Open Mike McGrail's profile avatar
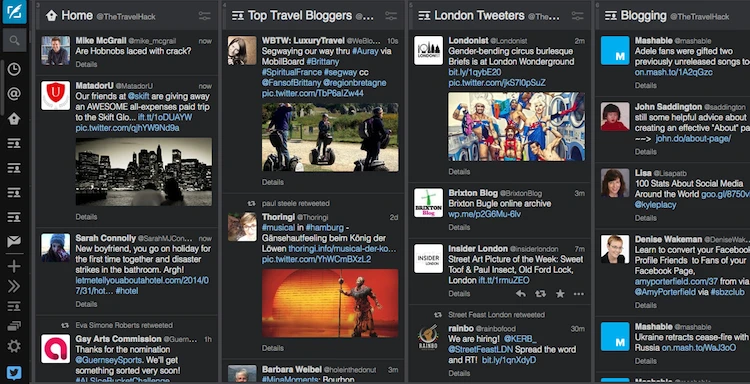750x384 pixels. pyautogui.click(x=55, y=51)
